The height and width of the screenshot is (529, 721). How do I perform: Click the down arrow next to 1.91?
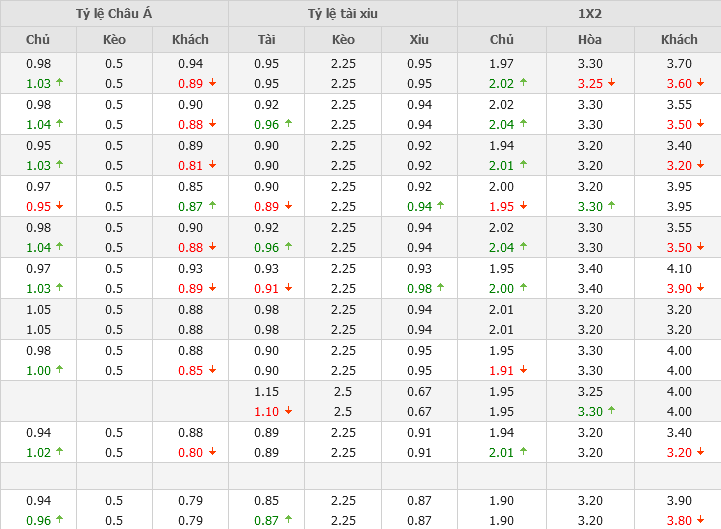click(524, 370)
